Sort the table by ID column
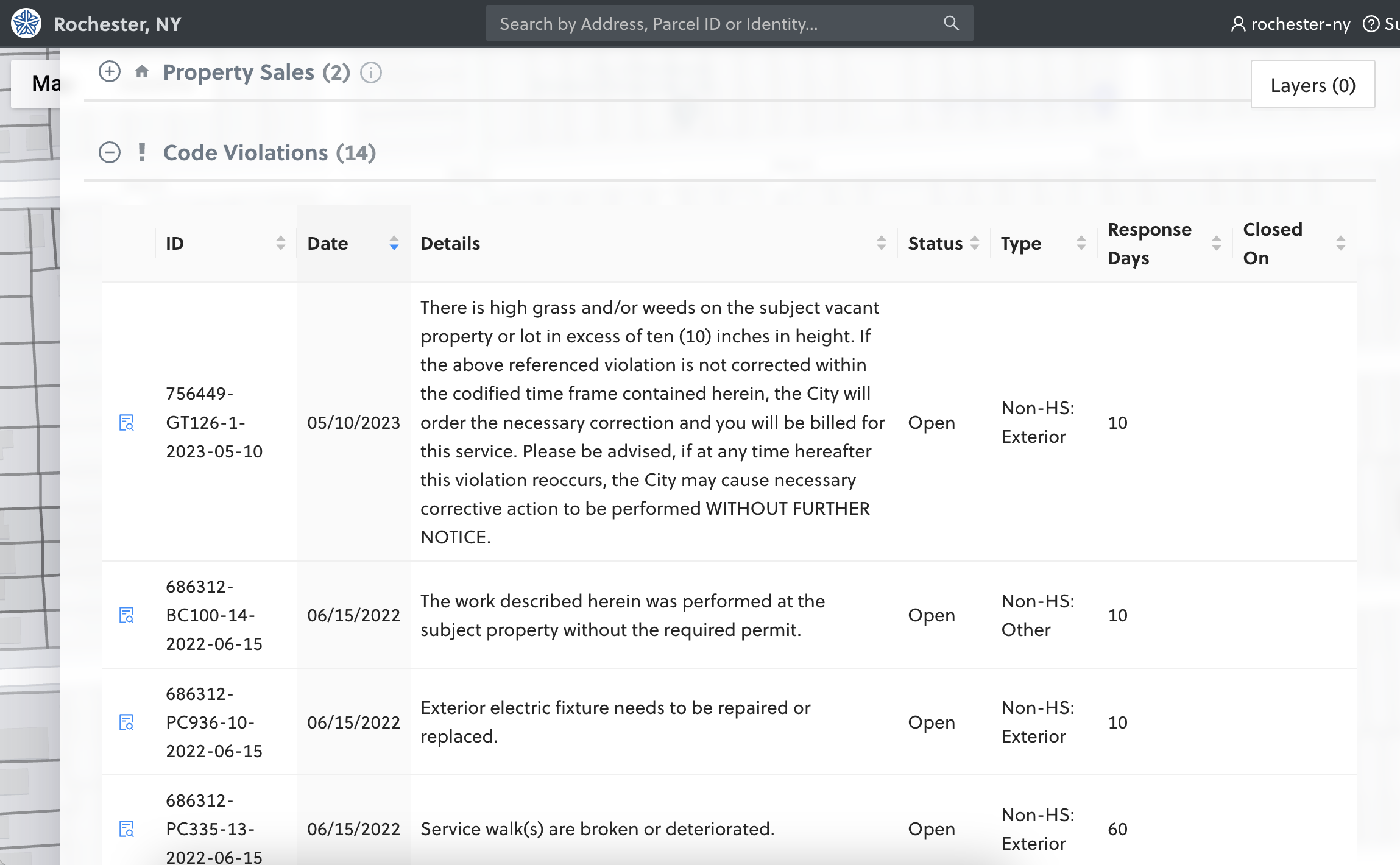The height and width of the screenshot is (865, 1400). point(280,243)
